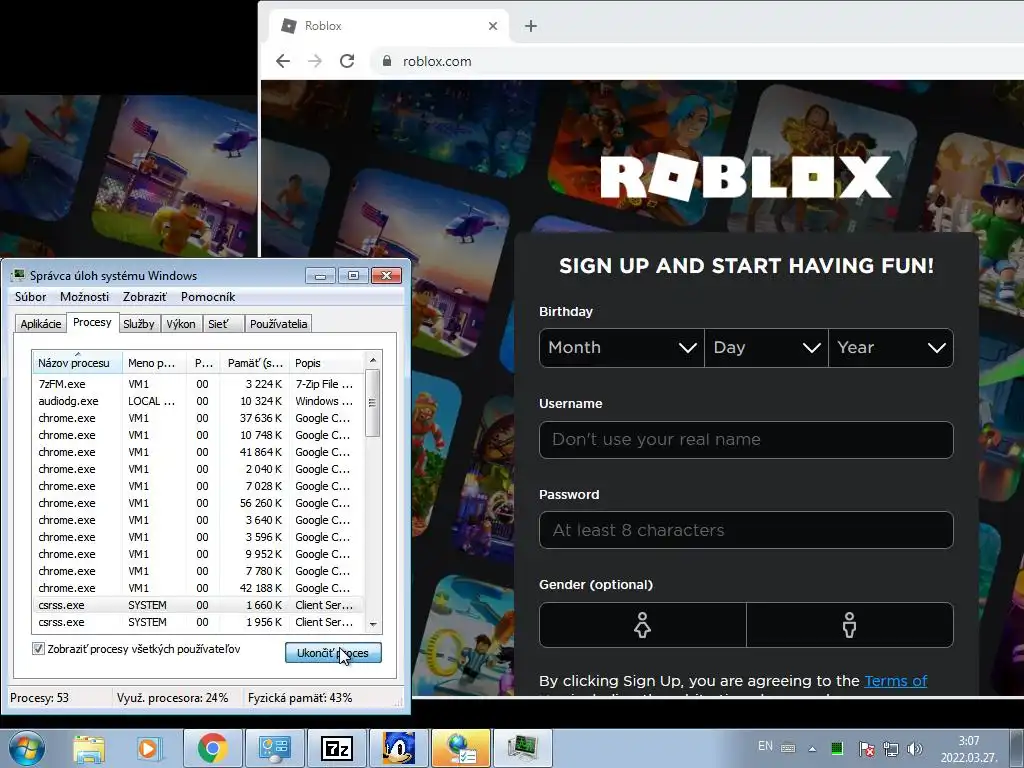Click the on-screen keyboard tray icon
Image resolution: width=1024 pixels, height=768 pixels.
(788, 748)
